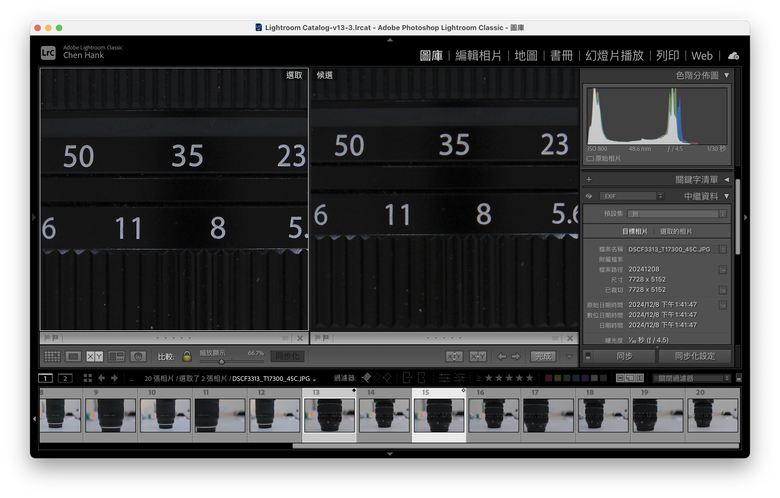The height and width of the screenshot is (498, 780).
Task: Add keyword with plus icon
Action: (x=589, y=179)
